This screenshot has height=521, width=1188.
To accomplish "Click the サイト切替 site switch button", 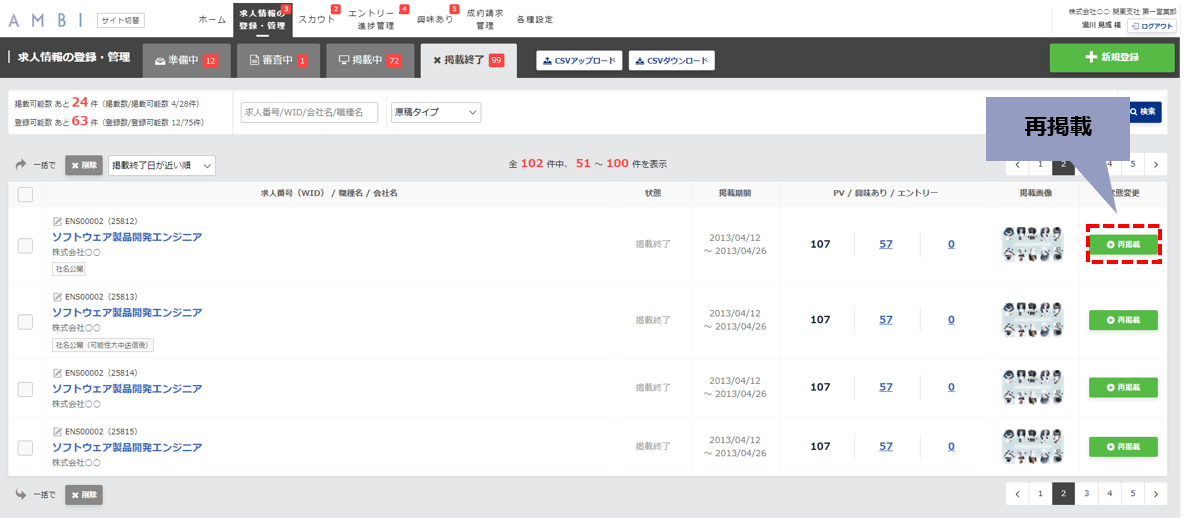I will (x=121, y=20).
